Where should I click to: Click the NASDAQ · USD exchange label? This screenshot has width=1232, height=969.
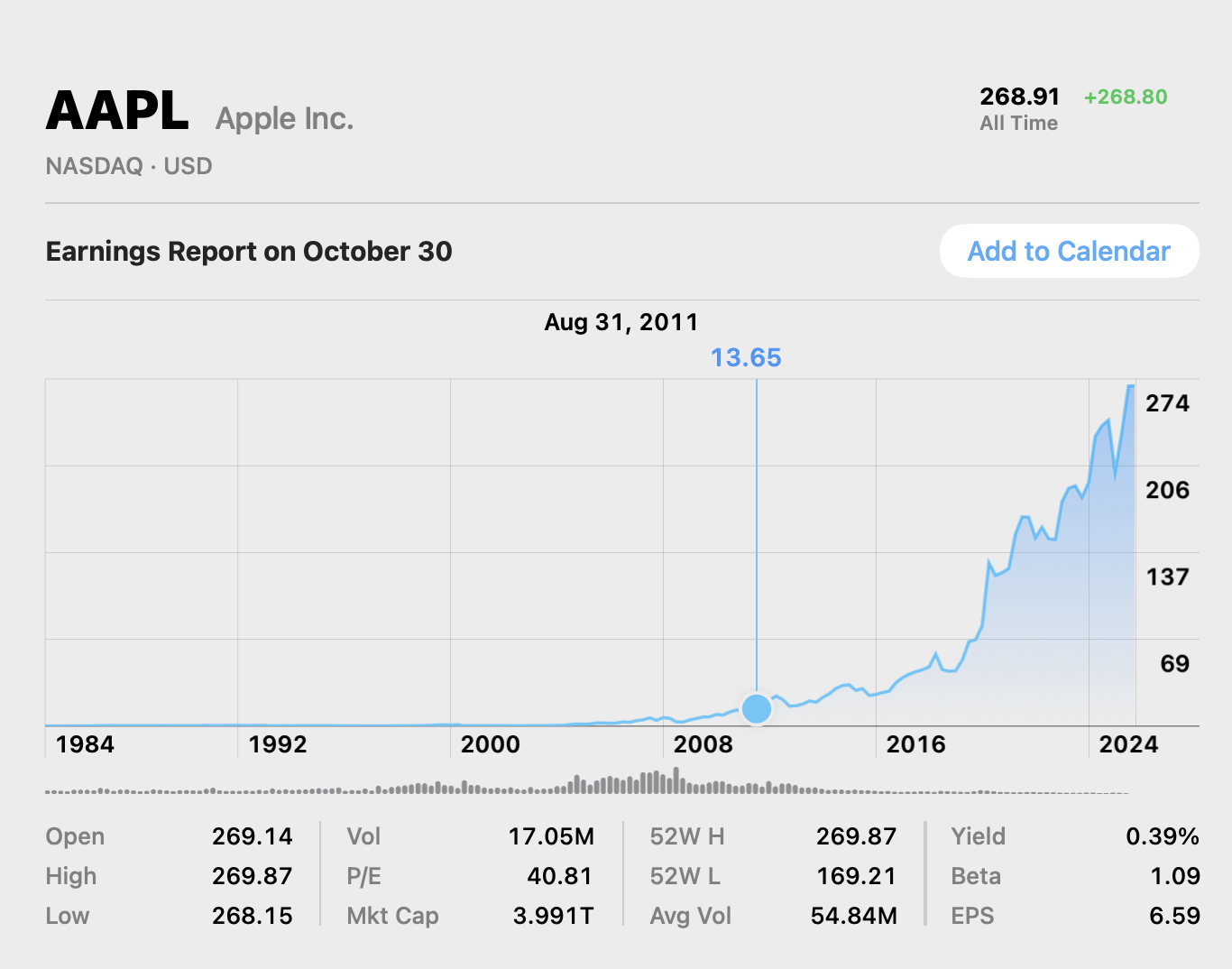click(x=129, y=166)
